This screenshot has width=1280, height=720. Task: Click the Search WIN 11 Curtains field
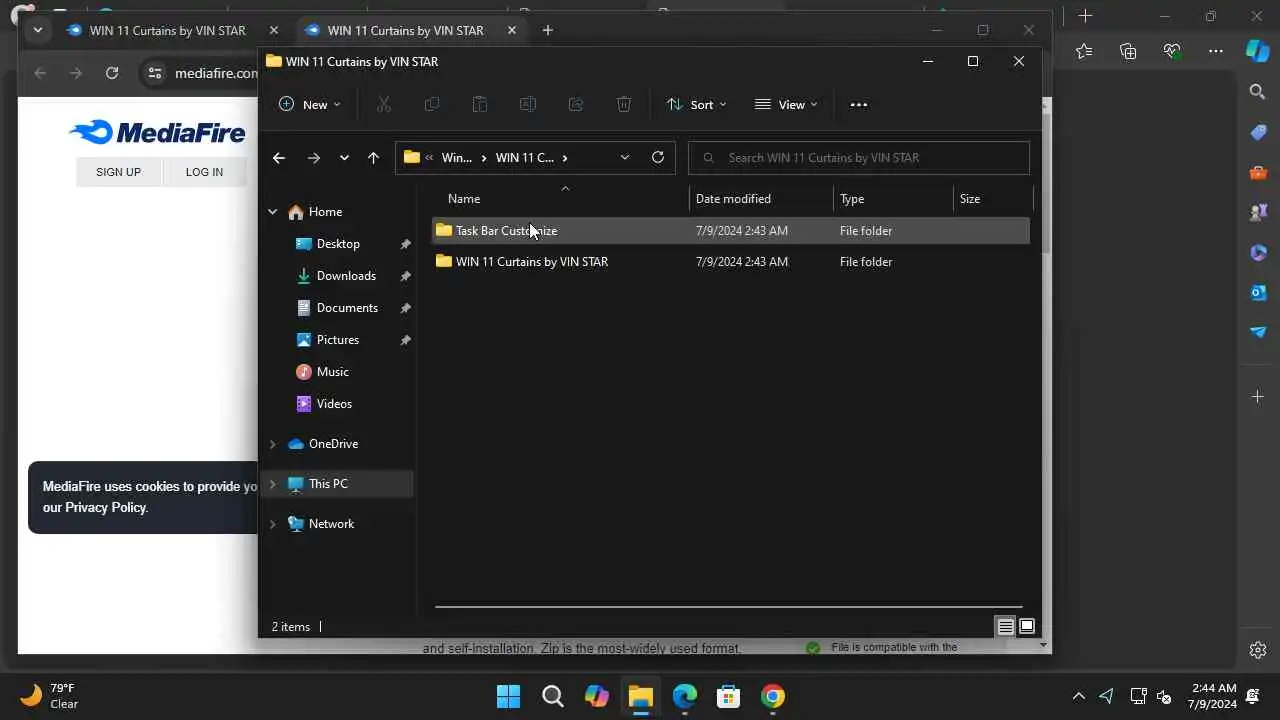(x=859, y=158)
